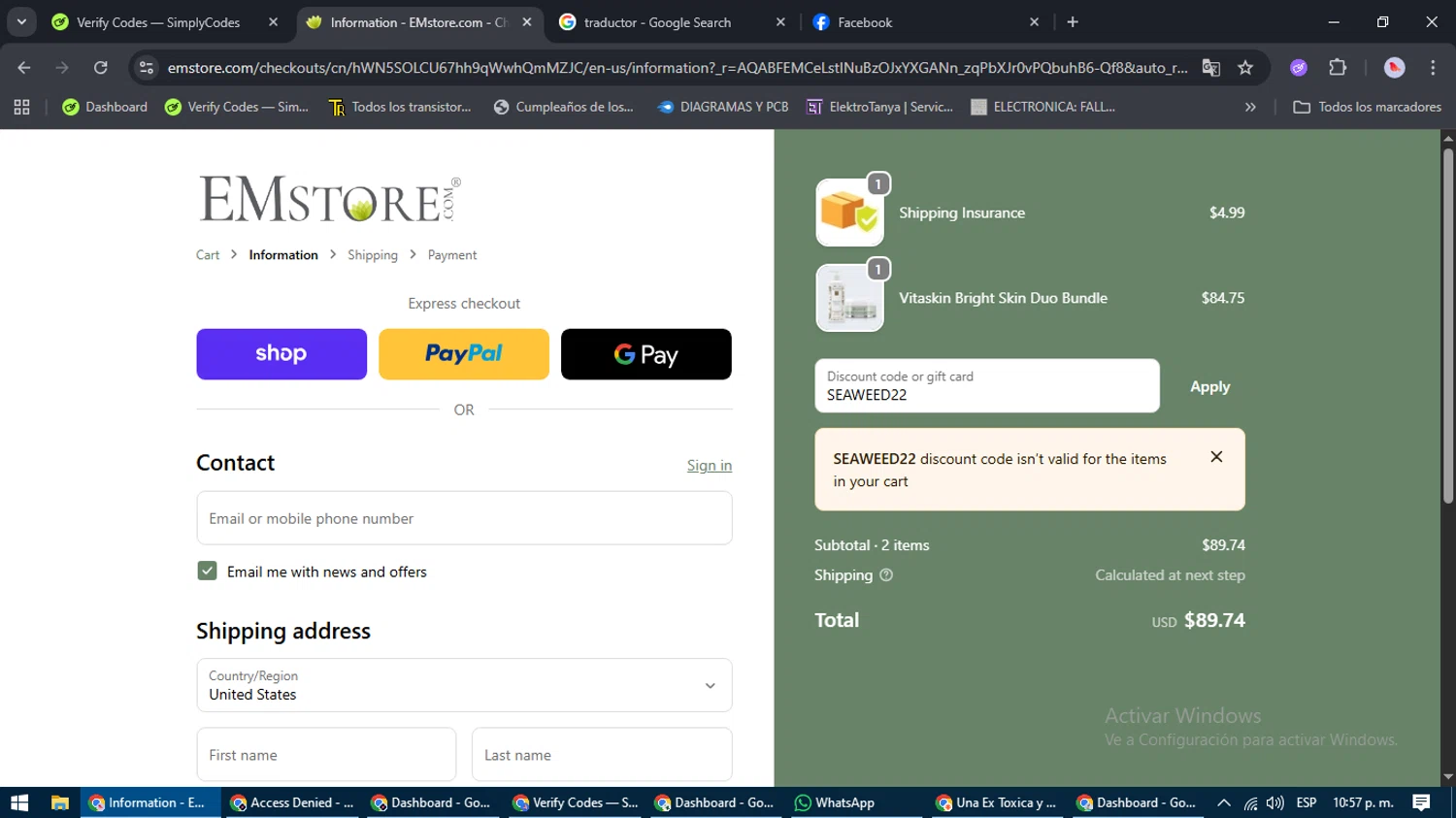Open the Windows Start menu
Viewport: 1456px width, 818px height.
pyautogui.click(x=19, y=802)
